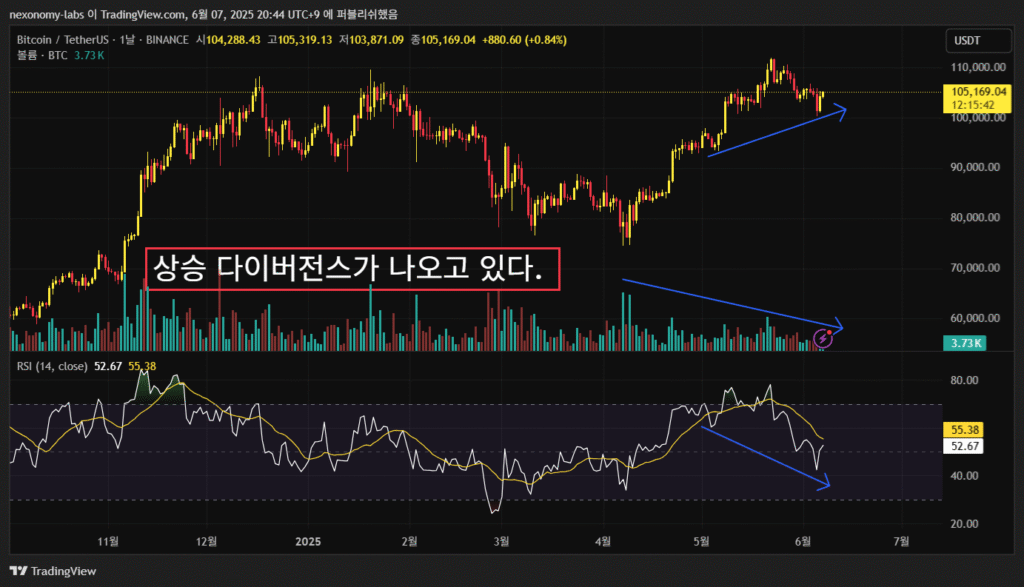Click the Bitcoin / TetherUS symbol title

[60, 40]
